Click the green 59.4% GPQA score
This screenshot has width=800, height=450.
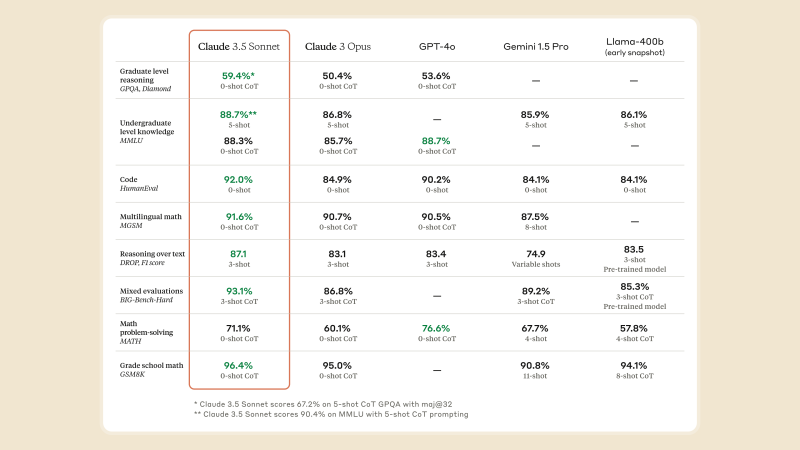point(238,76)
